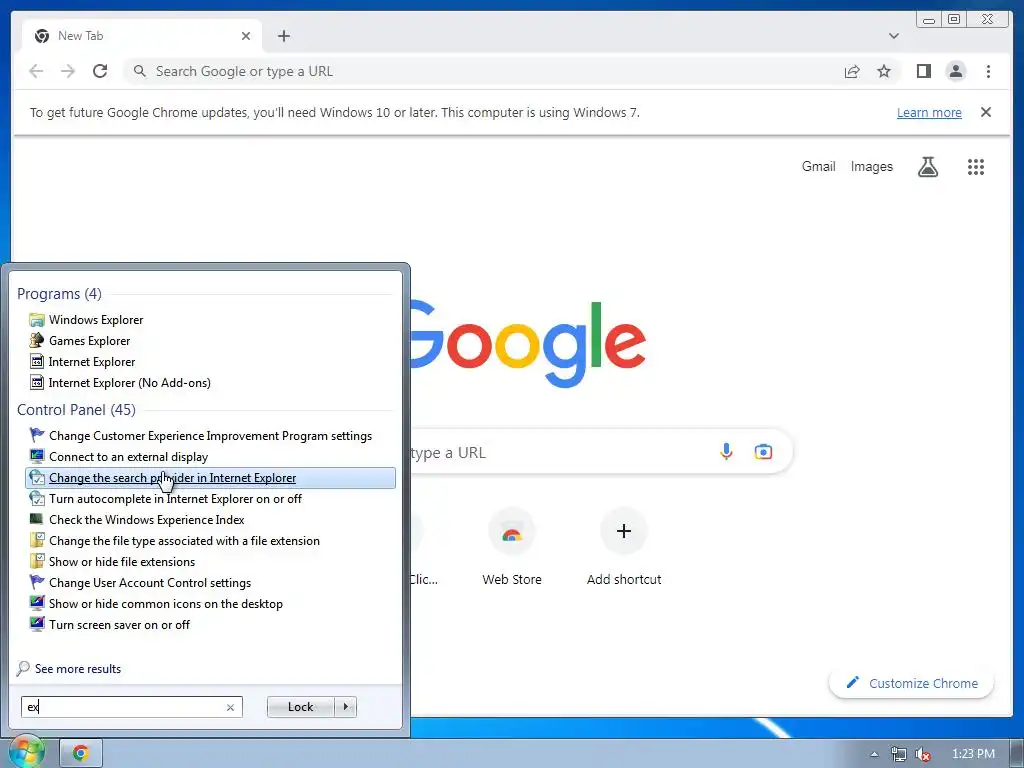Open Chrome three-dot menu
The width and height of the screenshot is (1024, 768).
[988, 71]
